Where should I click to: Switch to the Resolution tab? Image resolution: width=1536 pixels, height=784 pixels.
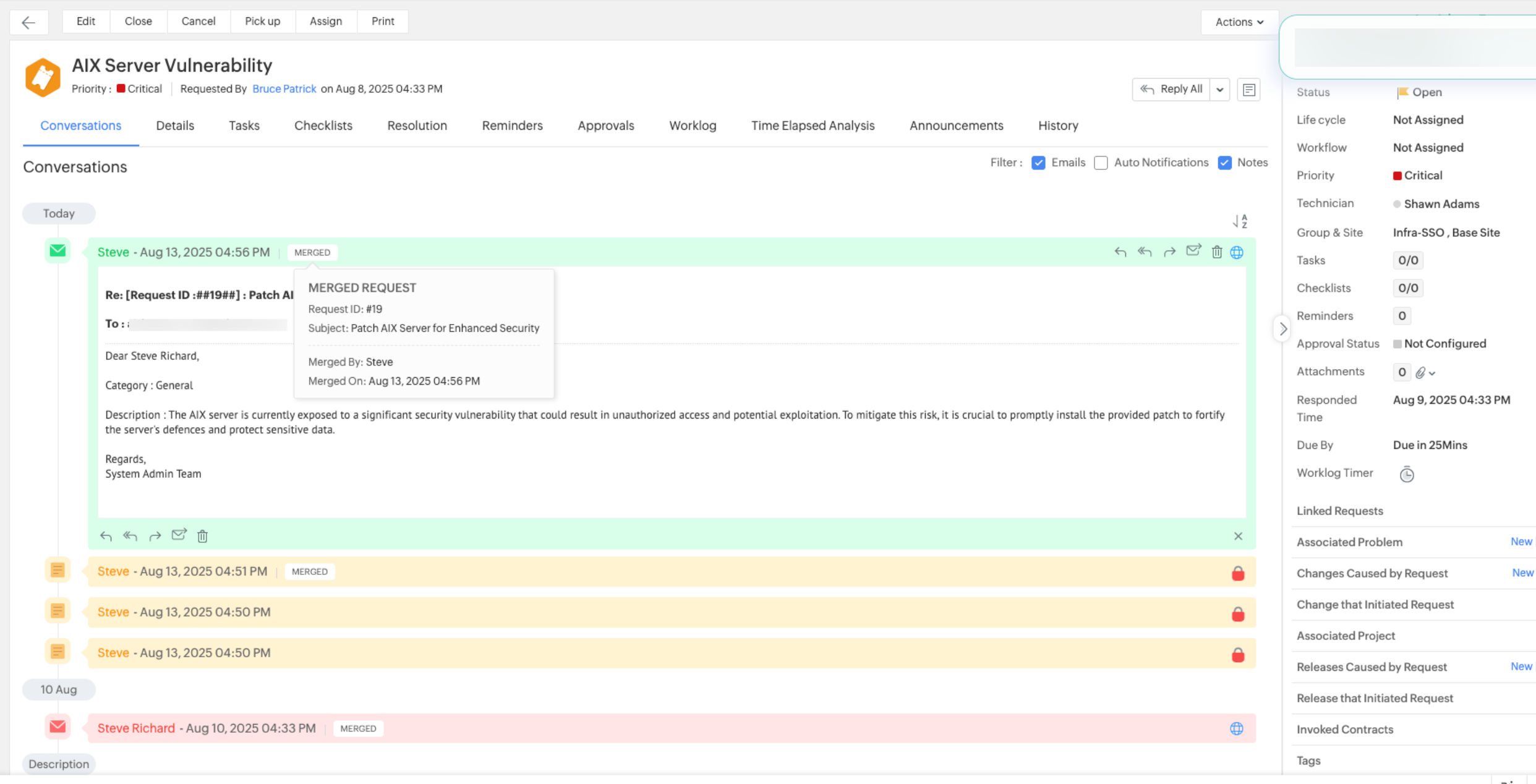417,126
